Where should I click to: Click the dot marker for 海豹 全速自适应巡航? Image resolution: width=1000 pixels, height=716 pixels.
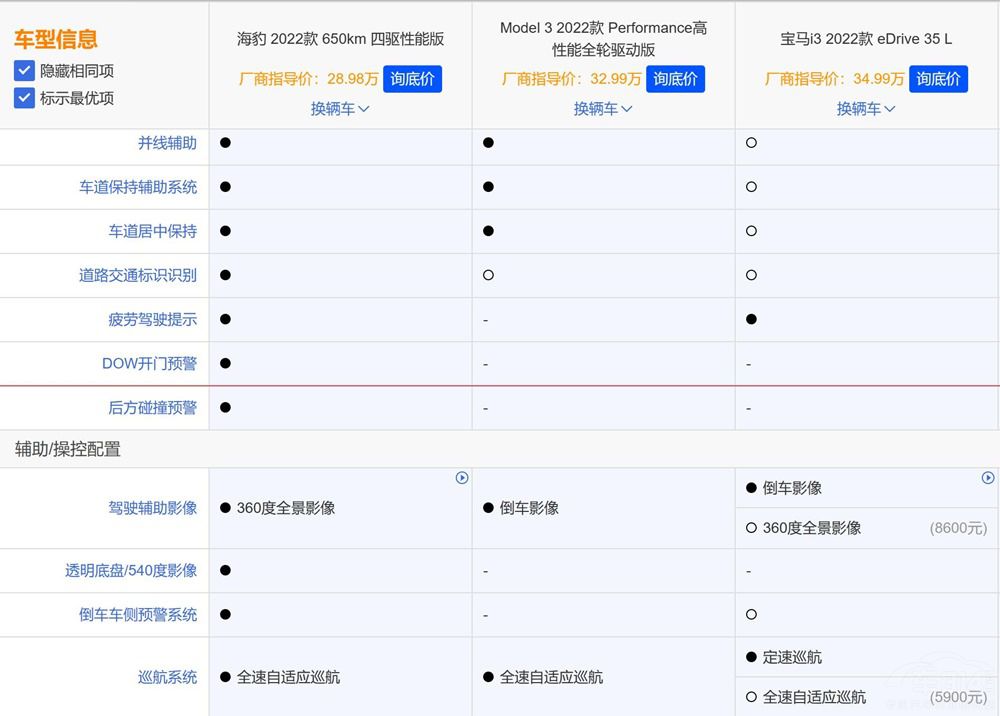225,677
